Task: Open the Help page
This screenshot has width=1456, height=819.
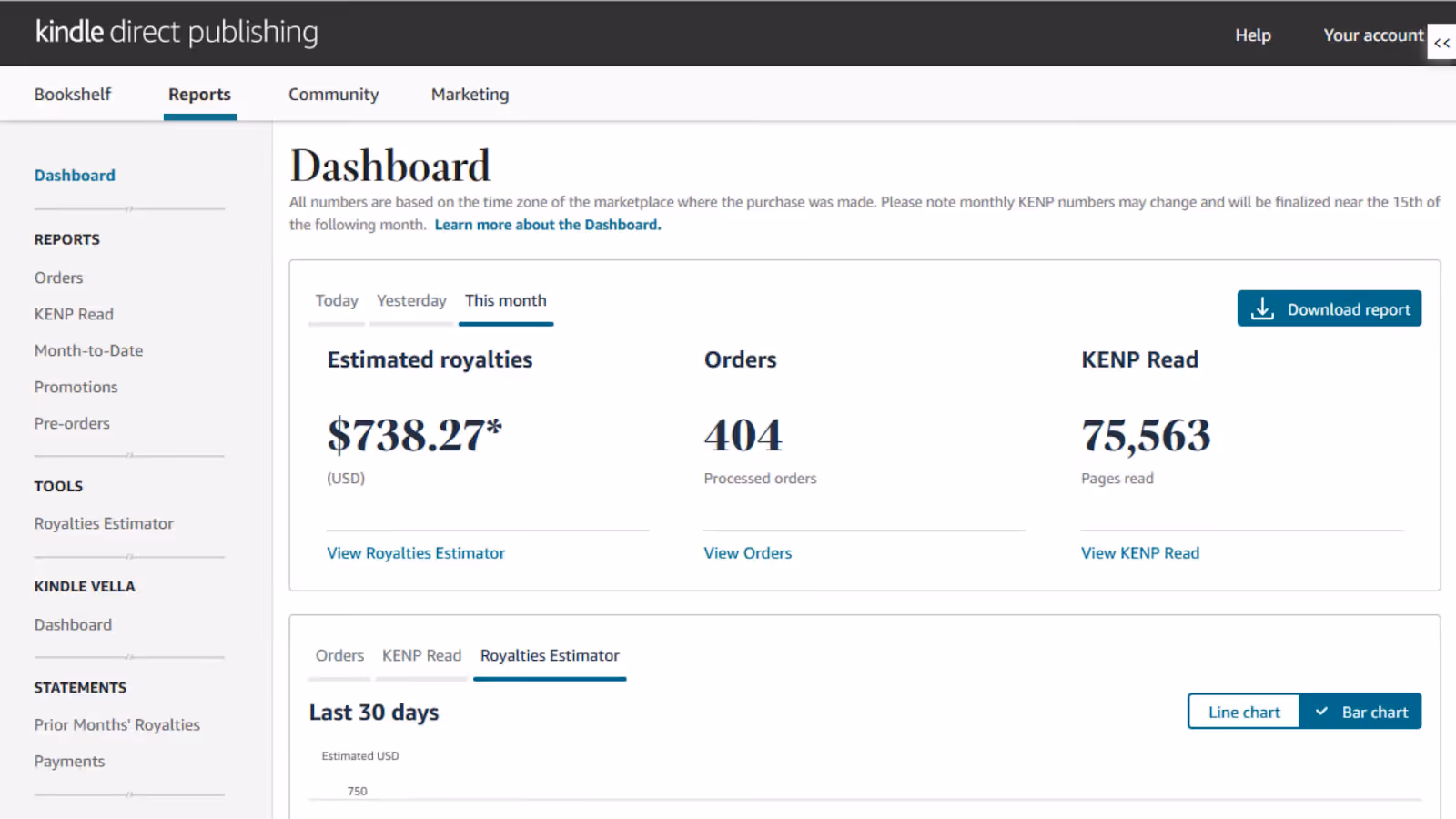Action: (1253, 35)
